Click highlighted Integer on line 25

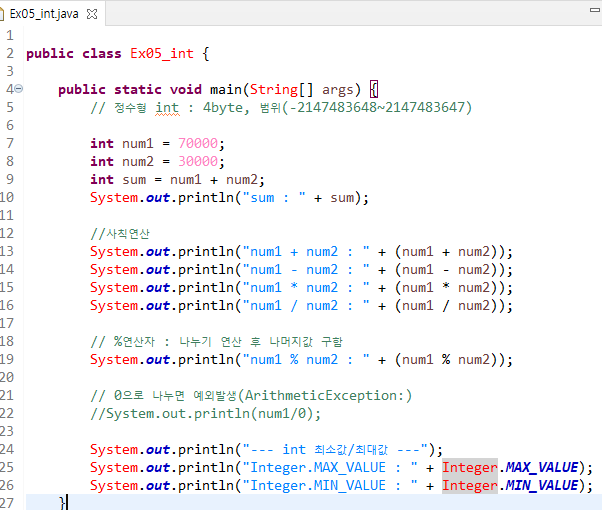pos(470,467)
